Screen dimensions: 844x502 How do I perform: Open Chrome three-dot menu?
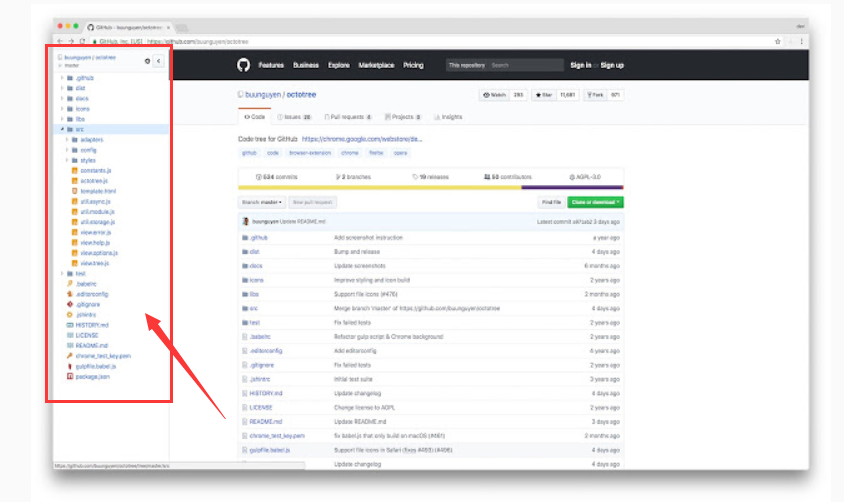pyautogui.click(x=801, y=41)
